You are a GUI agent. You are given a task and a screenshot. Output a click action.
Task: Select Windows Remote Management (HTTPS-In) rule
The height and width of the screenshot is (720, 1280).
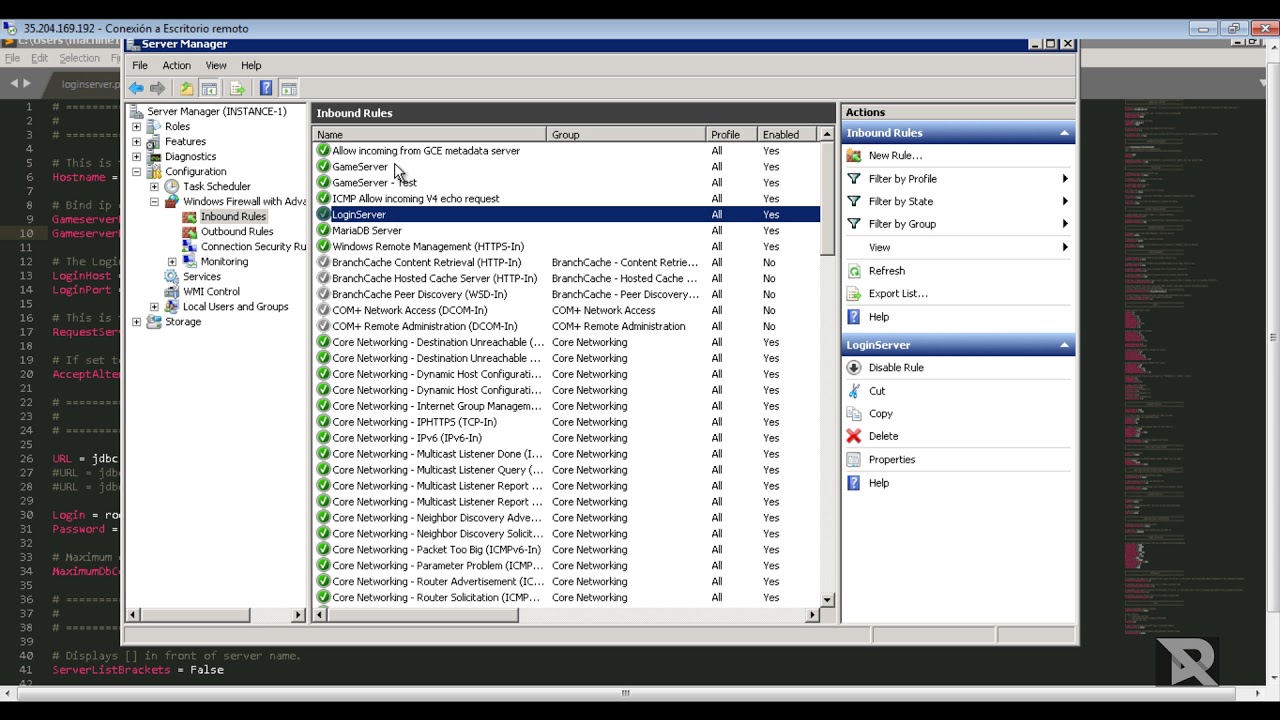click(428, 246)
